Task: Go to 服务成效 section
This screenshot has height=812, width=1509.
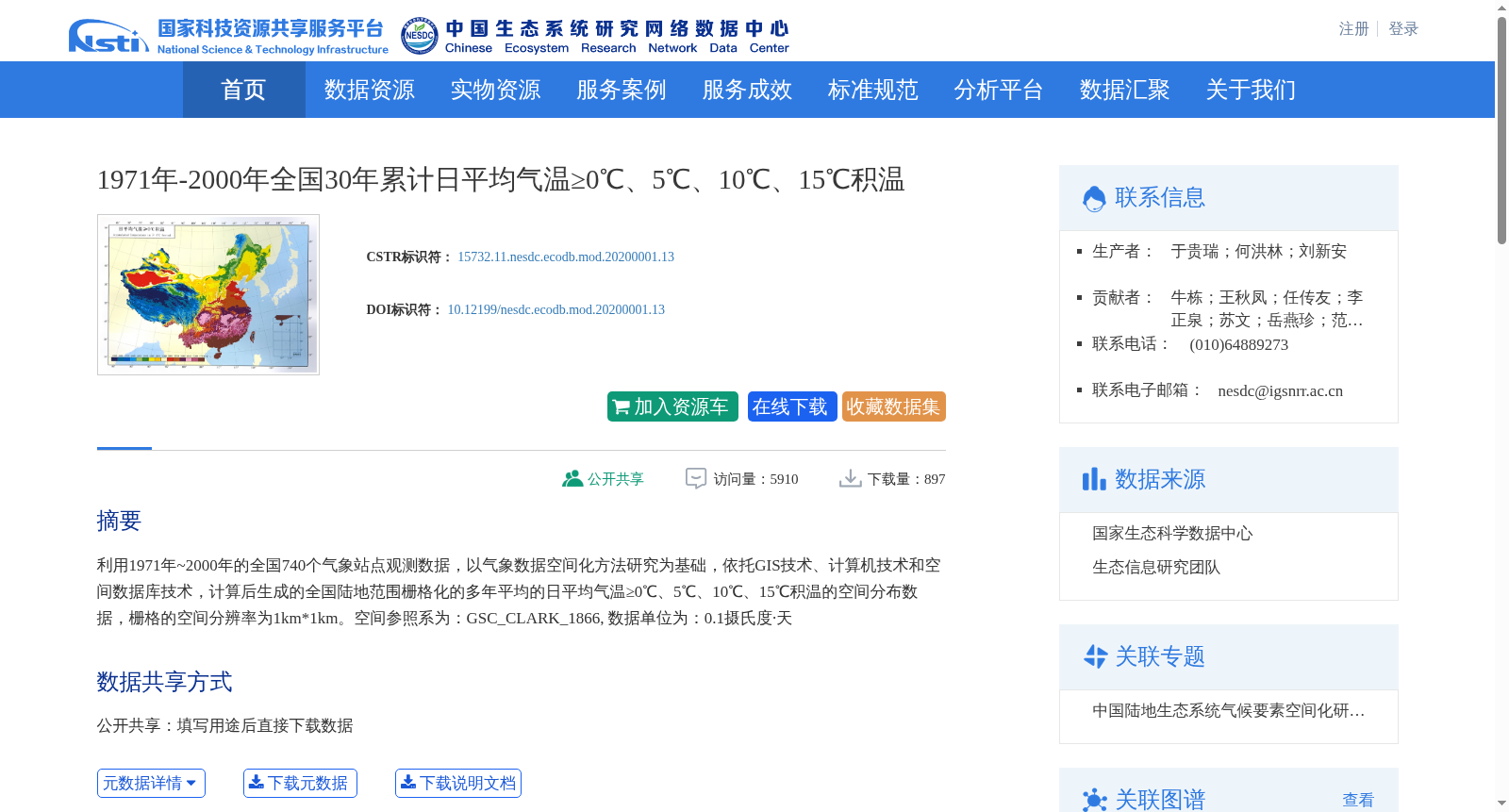Action: [747, 90]
